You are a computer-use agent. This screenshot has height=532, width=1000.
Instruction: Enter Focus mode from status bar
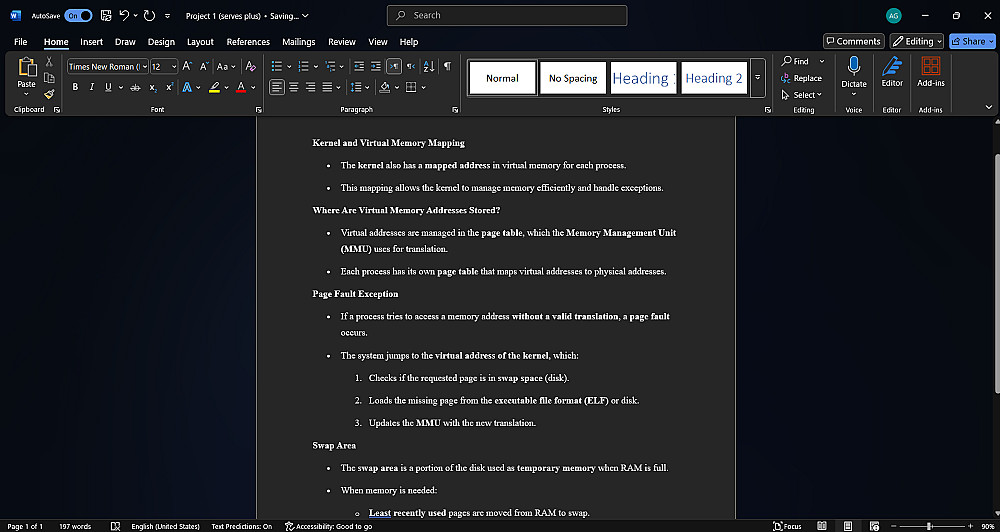(x=787, y=526)
